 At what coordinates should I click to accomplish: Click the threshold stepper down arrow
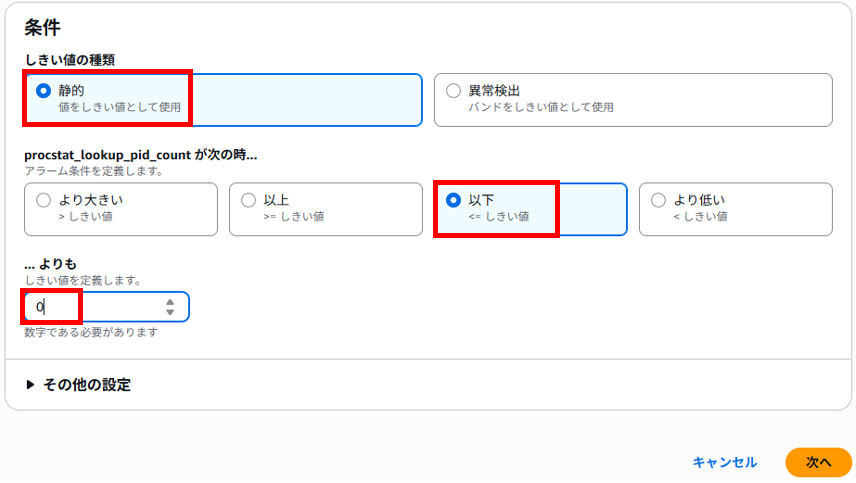170,312
